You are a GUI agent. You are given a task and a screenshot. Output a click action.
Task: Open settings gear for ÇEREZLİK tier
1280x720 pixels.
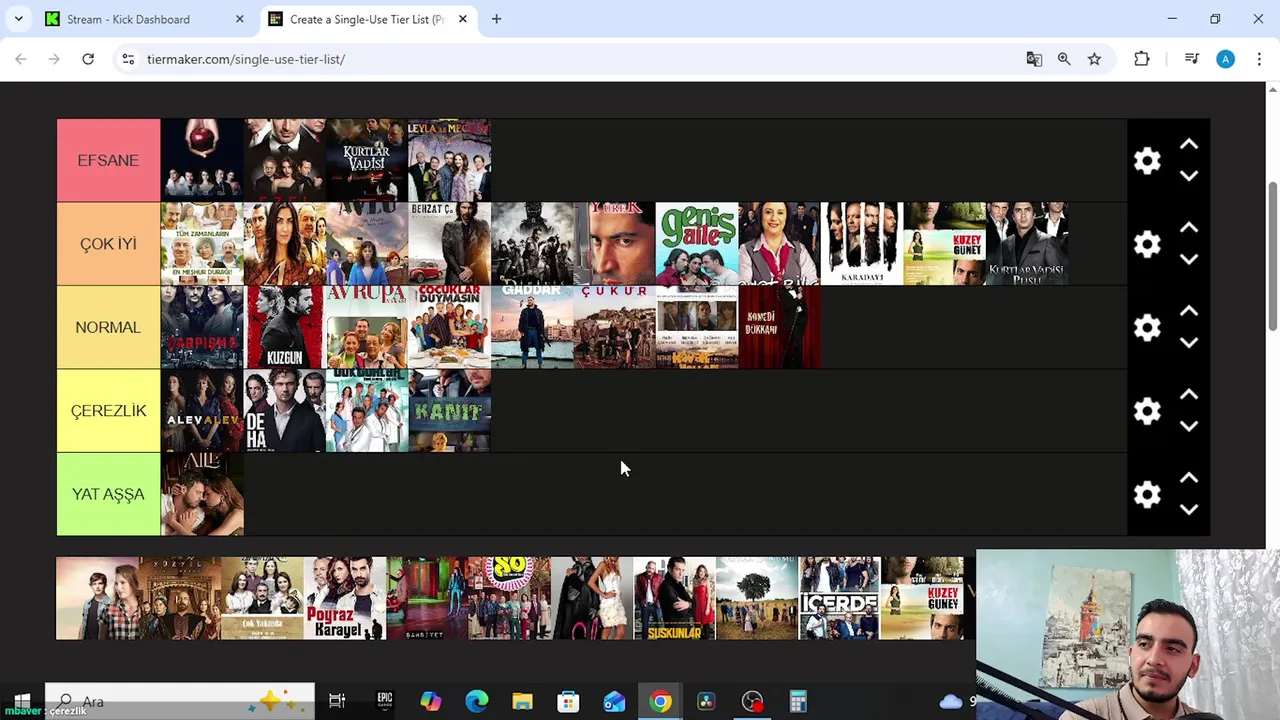pyautogui.click(x=1147, y=411)
